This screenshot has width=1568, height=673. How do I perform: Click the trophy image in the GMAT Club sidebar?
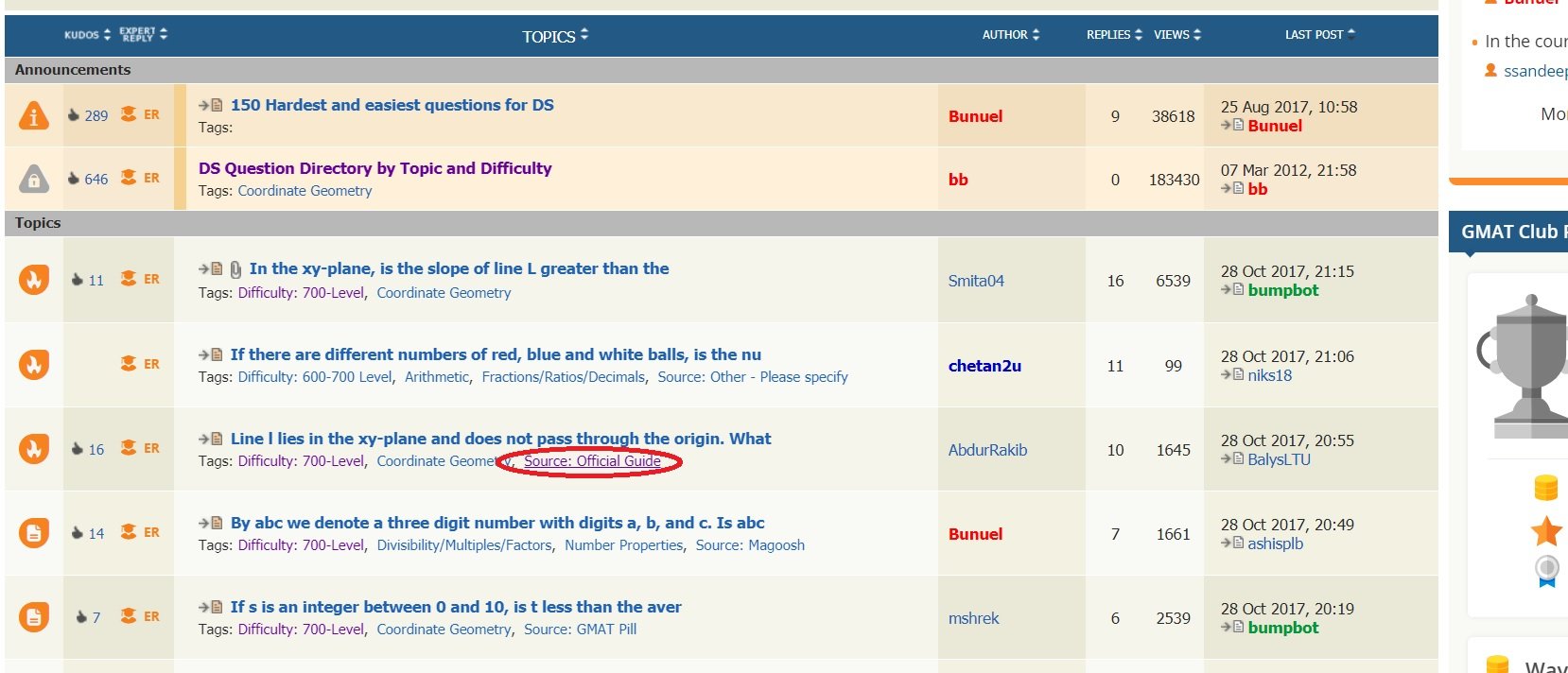tap(1524, 359)
